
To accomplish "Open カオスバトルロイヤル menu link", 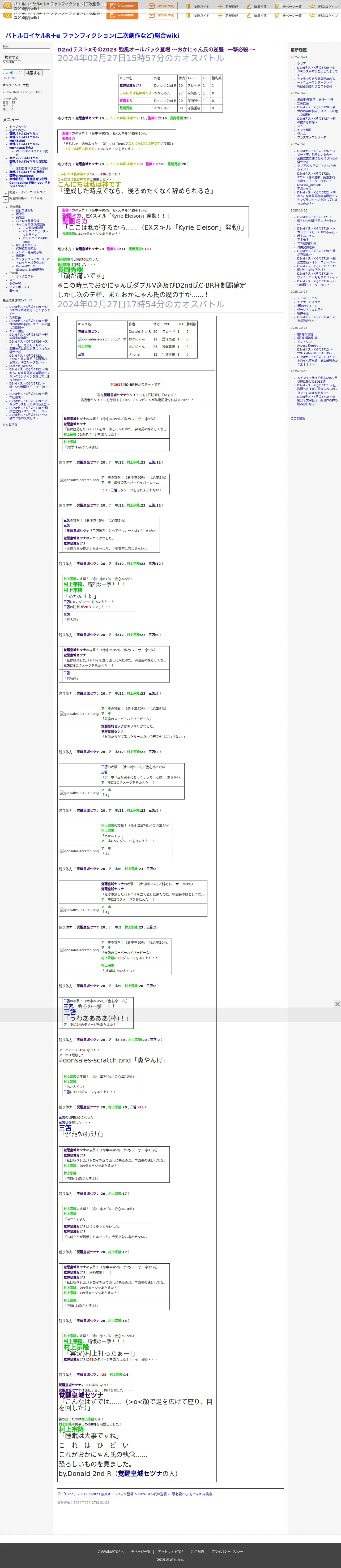I will point(24,158).
